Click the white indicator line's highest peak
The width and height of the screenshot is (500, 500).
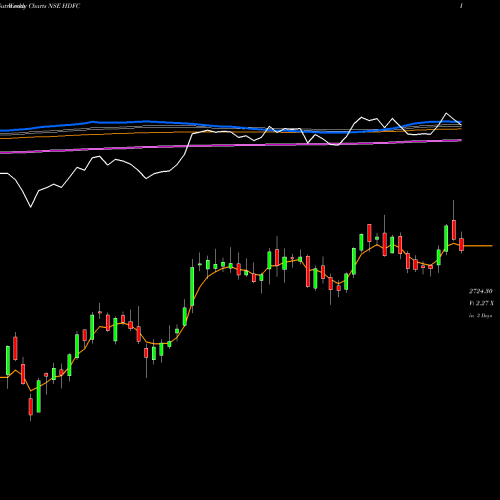coord(446,114)
